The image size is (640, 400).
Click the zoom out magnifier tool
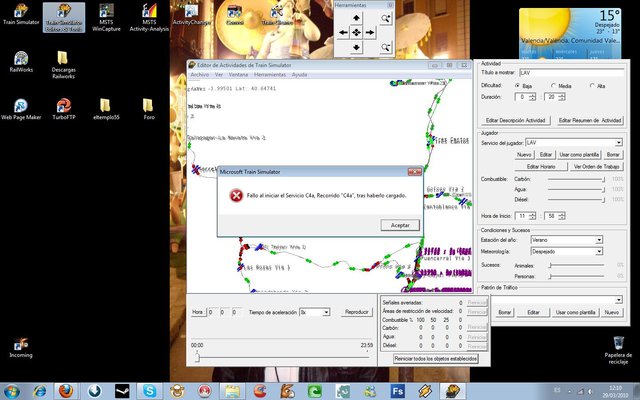(386, 45)
